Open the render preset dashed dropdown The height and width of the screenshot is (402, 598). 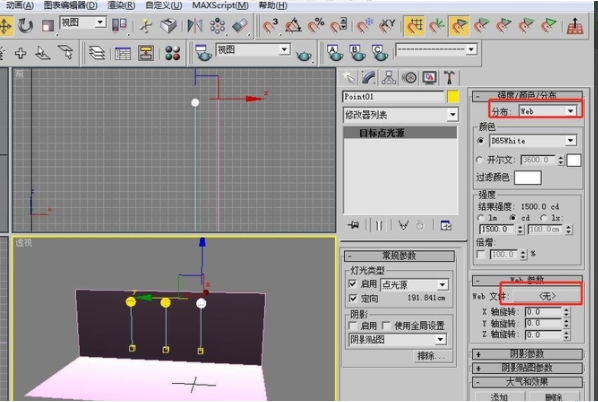click(436, 50)
